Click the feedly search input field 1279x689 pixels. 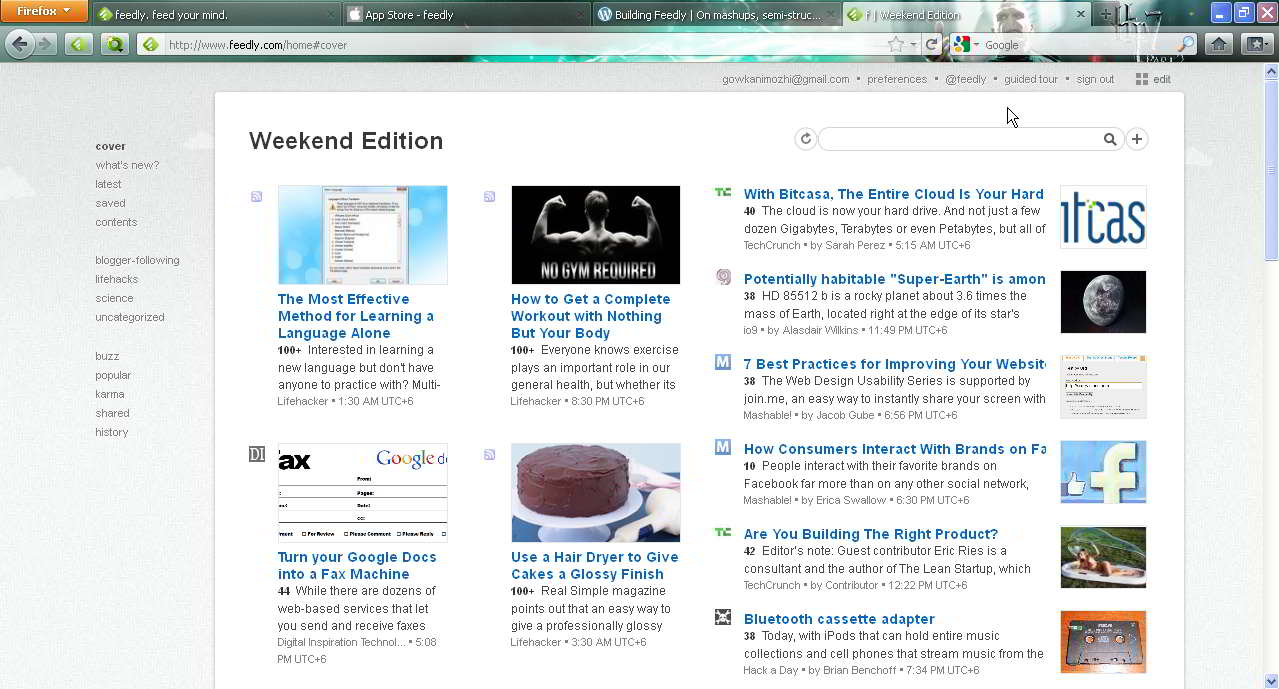coord(960,139)
